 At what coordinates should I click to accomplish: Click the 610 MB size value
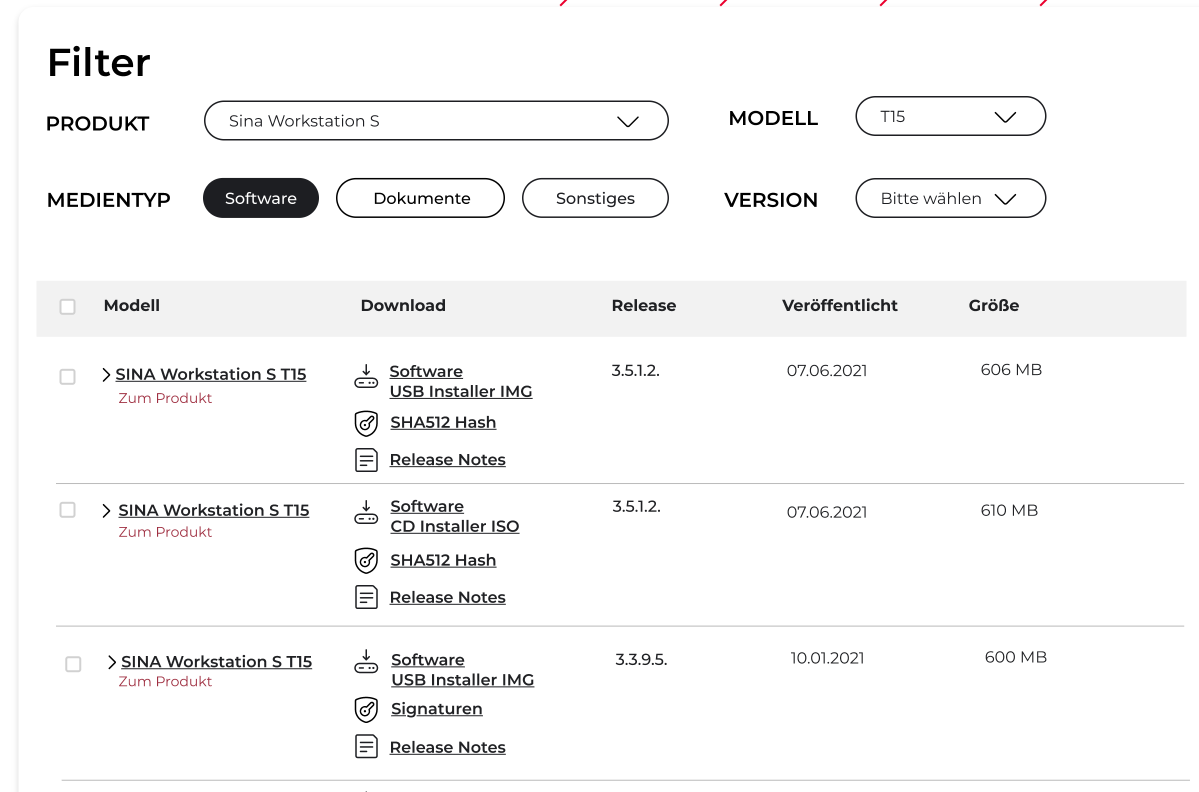(1009, 511)
